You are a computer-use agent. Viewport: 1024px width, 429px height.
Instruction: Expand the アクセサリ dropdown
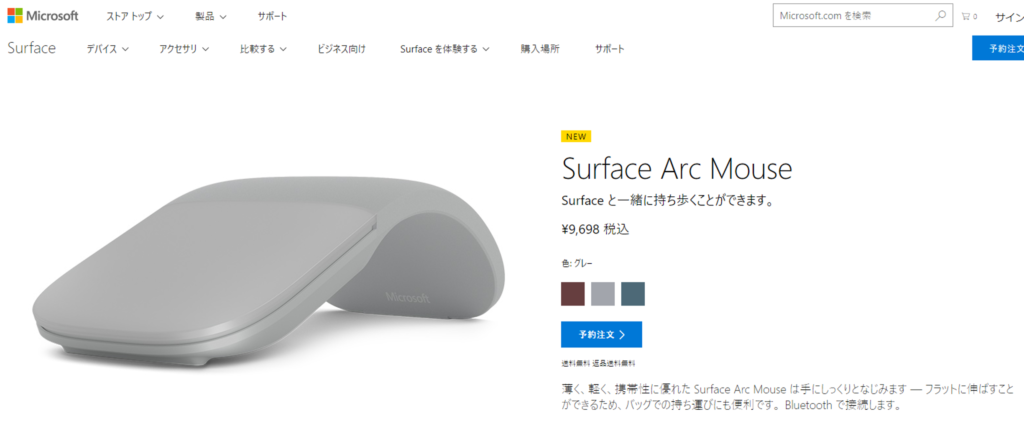tap(184, 49)
